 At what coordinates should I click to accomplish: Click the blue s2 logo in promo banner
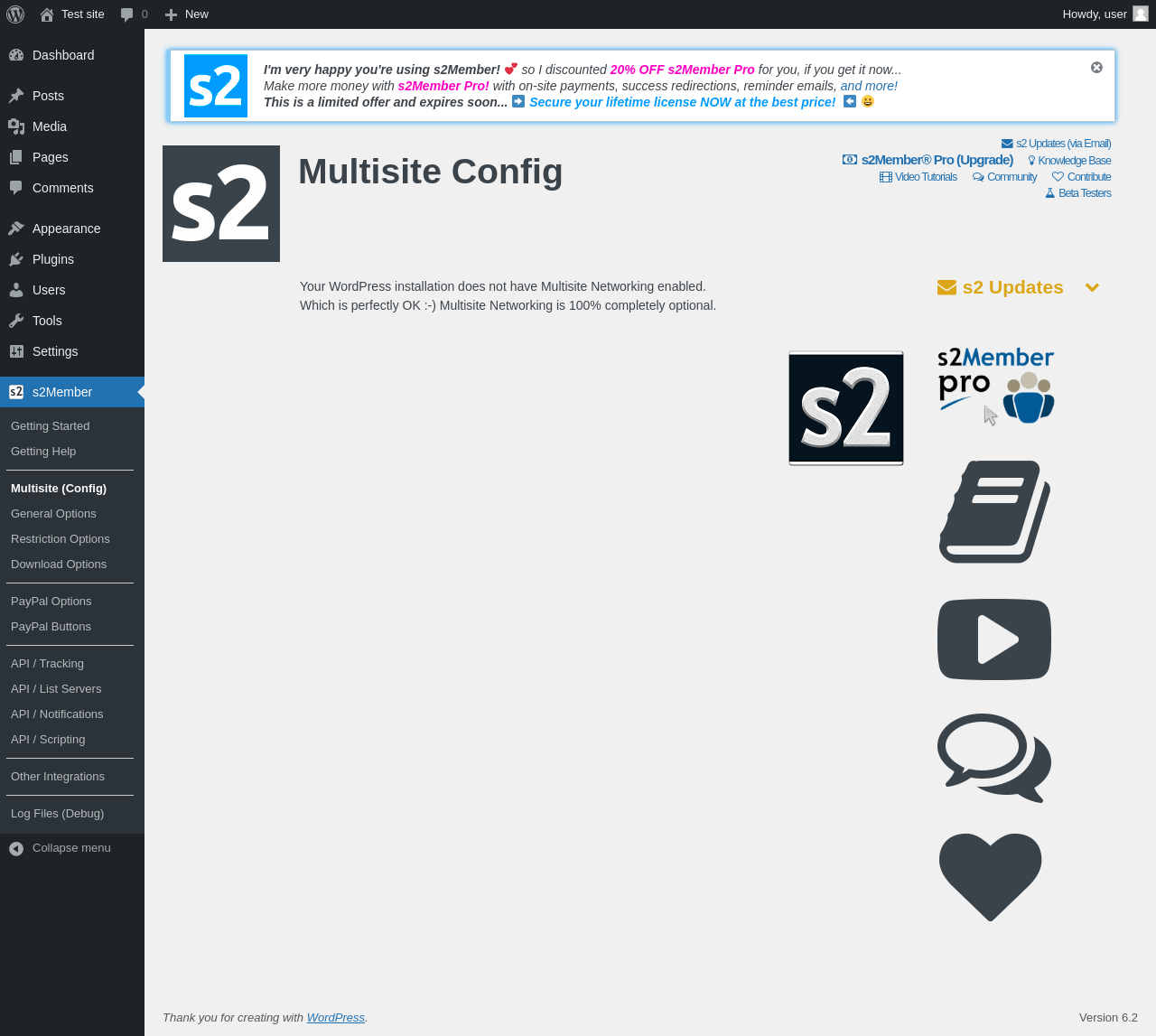[216, 86]
